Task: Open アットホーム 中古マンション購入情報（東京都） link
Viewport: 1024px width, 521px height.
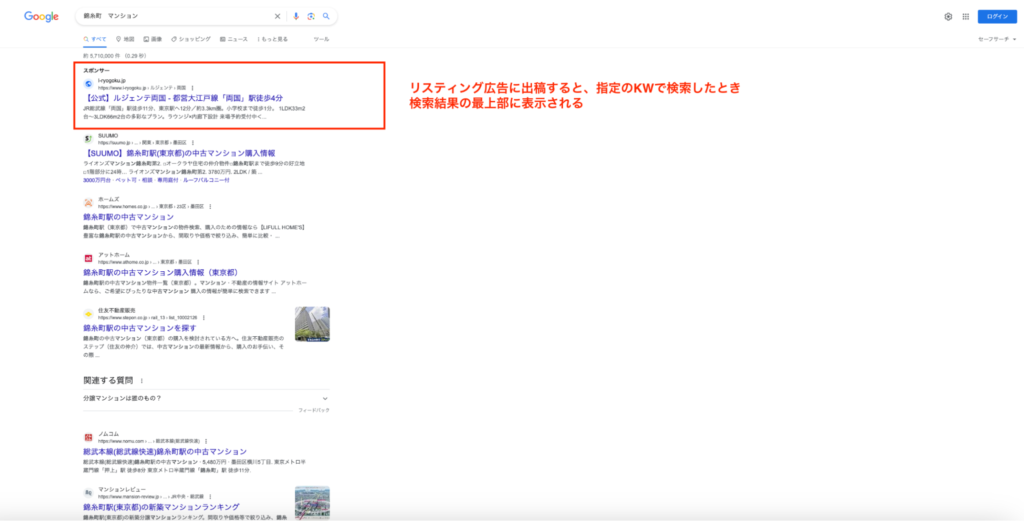Action: tap(161, 272)
